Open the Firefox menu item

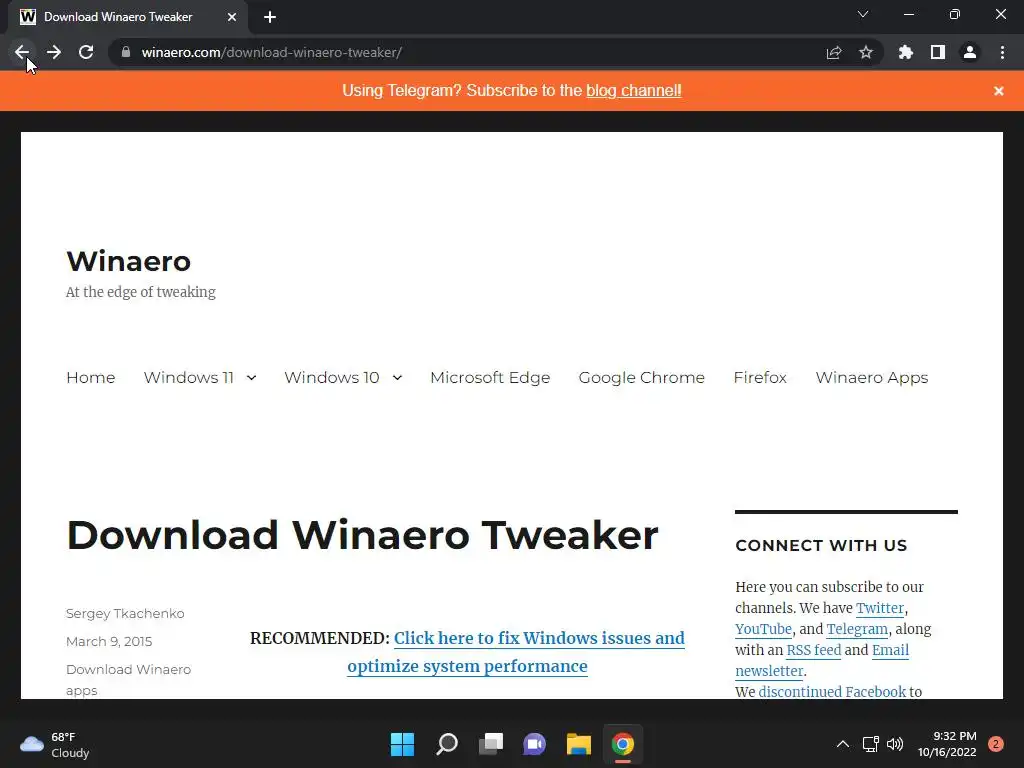pos(760,377)
